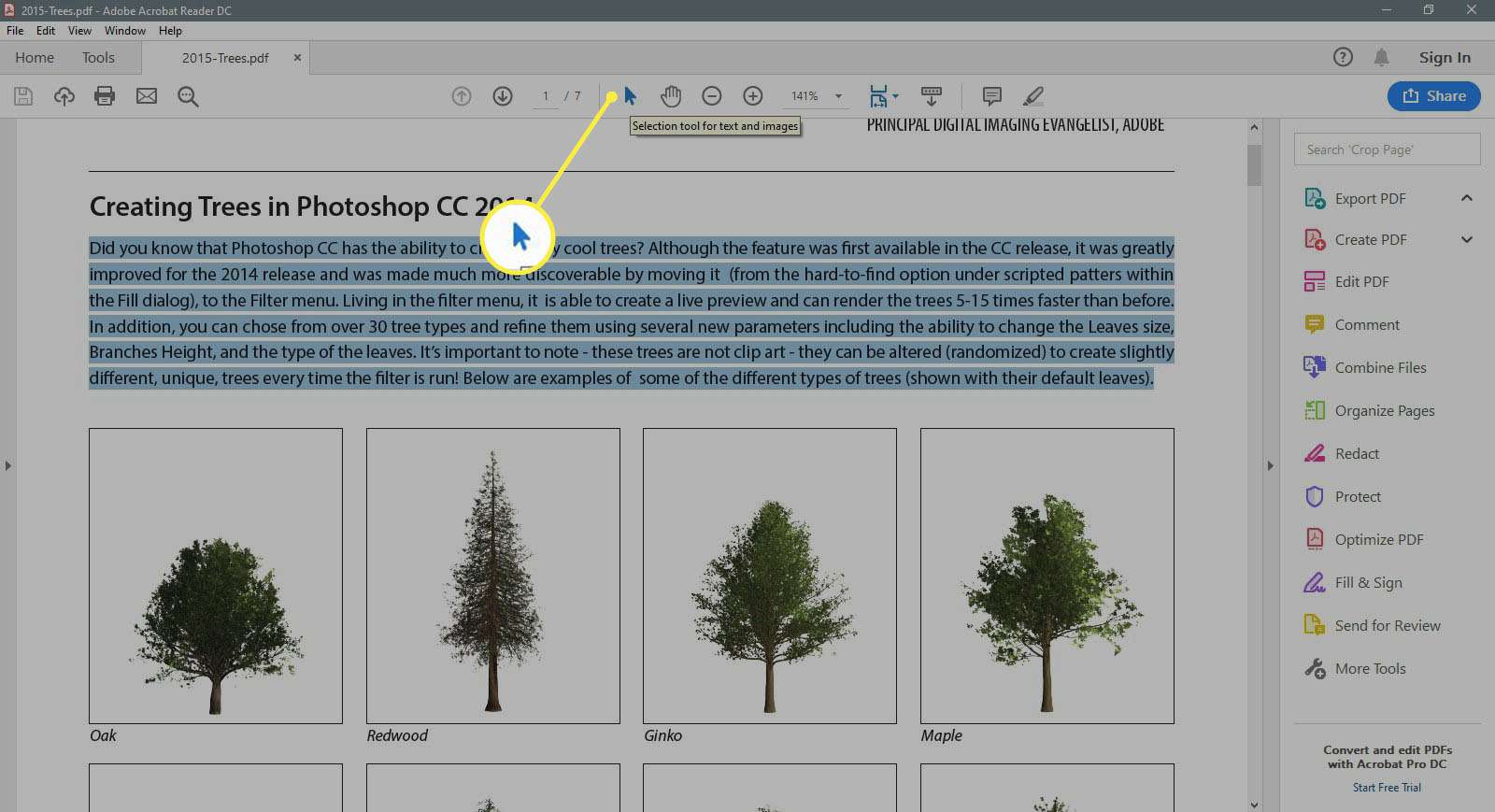Open the Window menu
This screenshot has width=1495, height=812.
tap(125, 31)
